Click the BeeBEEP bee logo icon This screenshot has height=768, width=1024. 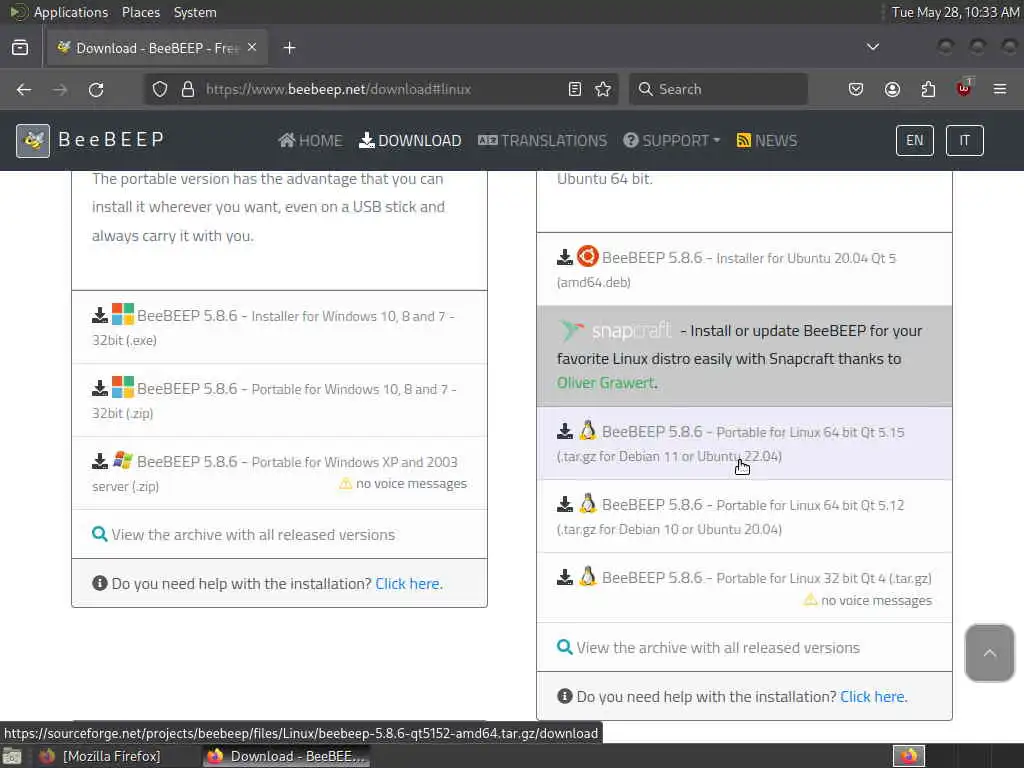pos(33,140)
